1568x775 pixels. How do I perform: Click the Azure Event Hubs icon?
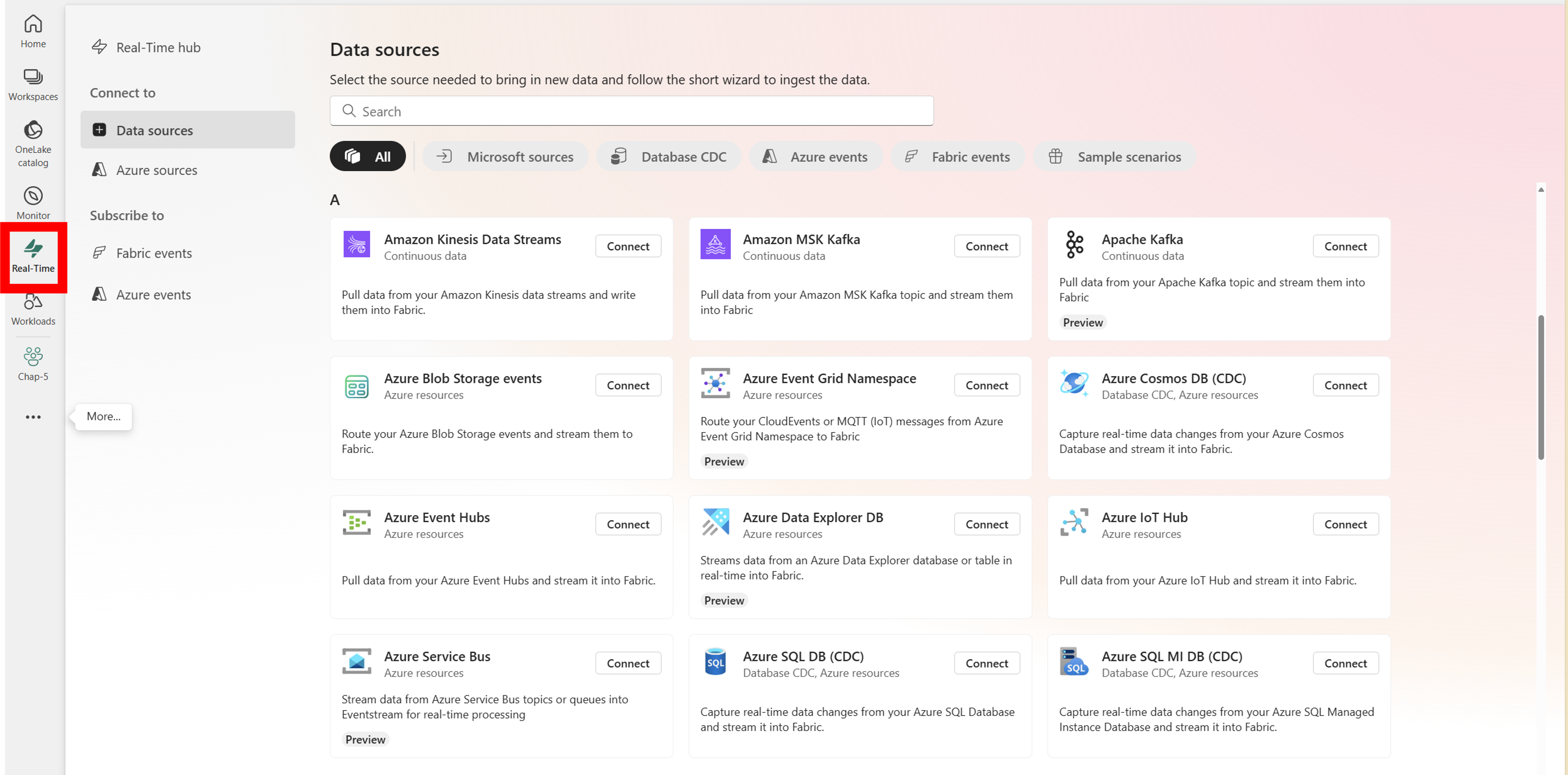(356, 523)
